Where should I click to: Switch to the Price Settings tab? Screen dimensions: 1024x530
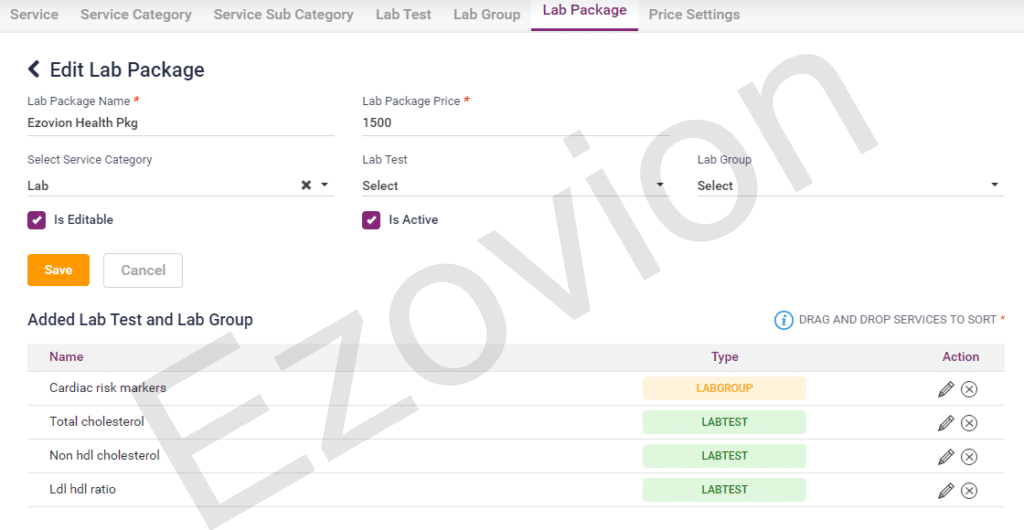[694, 15]
